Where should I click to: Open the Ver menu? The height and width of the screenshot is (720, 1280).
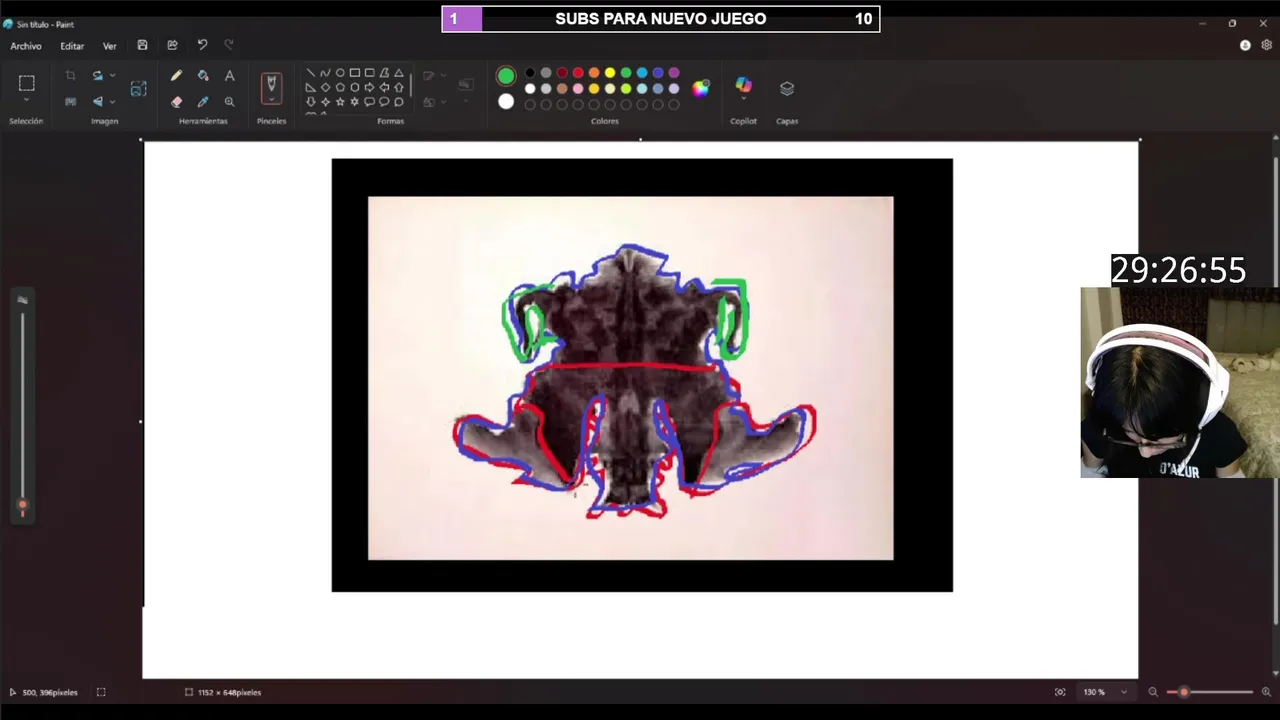110,46
